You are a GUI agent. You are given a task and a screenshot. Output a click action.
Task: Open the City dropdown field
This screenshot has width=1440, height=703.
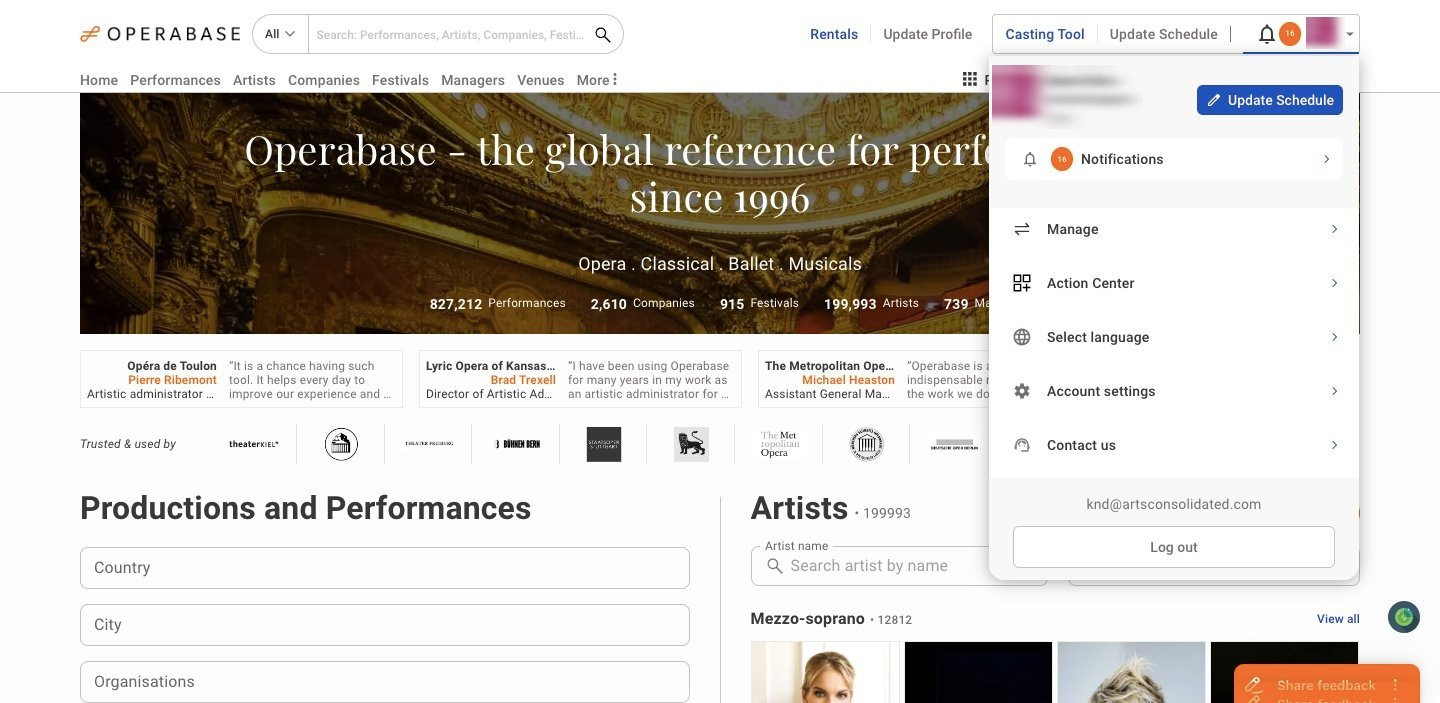[385, 624]
